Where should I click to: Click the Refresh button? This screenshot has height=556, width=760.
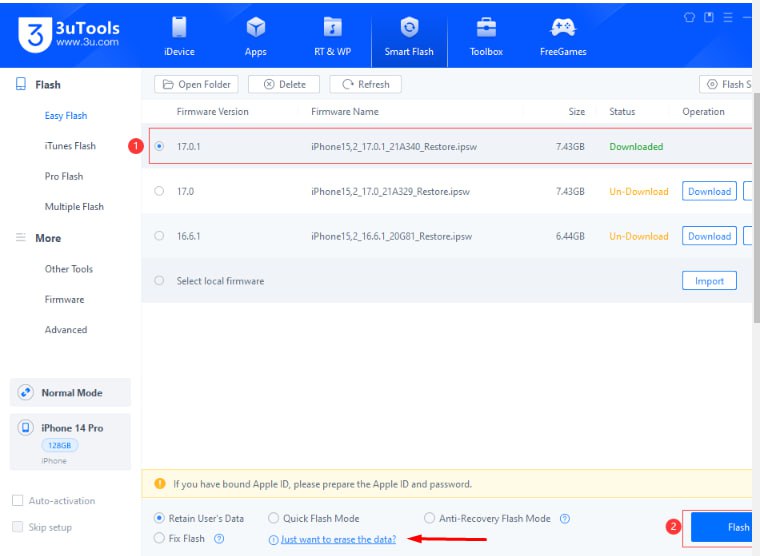point(365,84)
